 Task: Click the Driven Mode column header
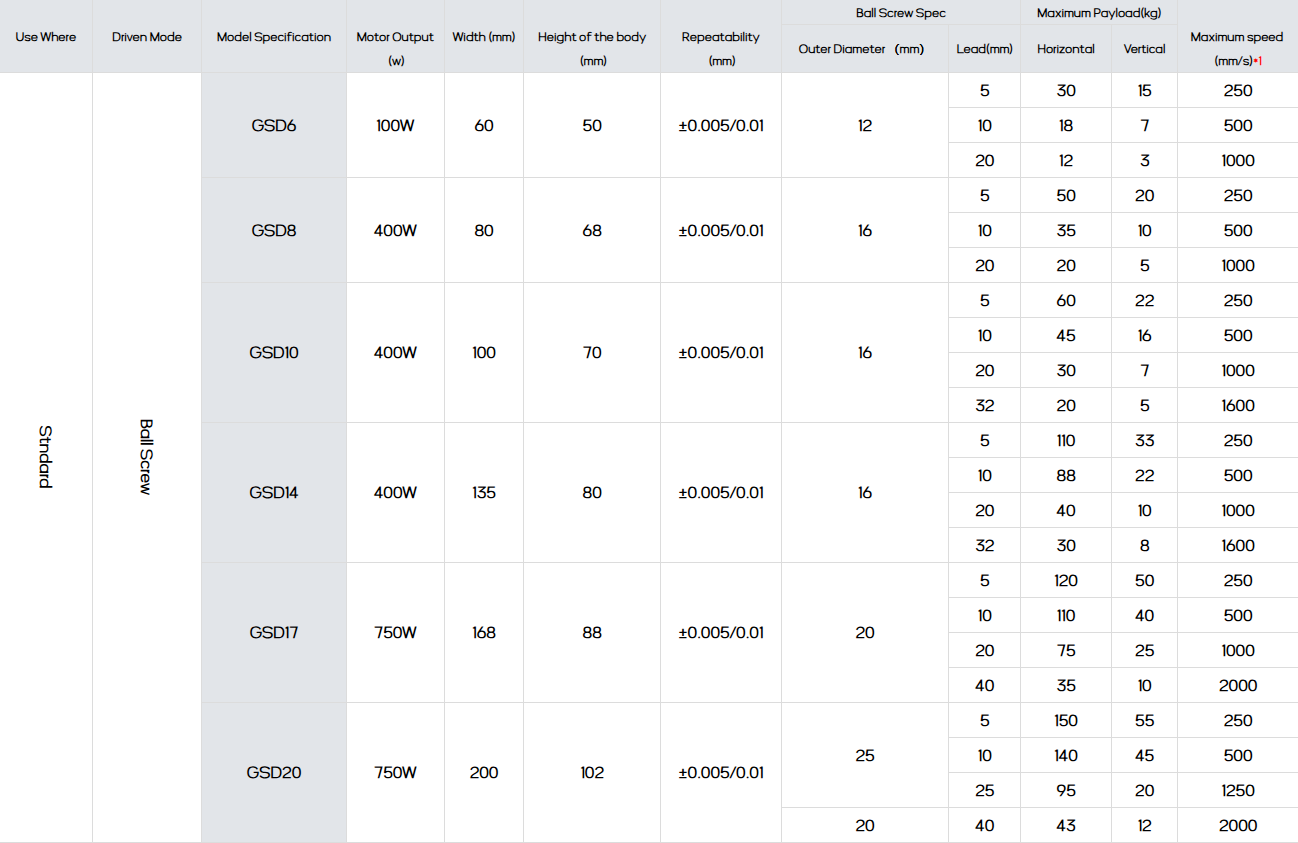click(147, 37)
